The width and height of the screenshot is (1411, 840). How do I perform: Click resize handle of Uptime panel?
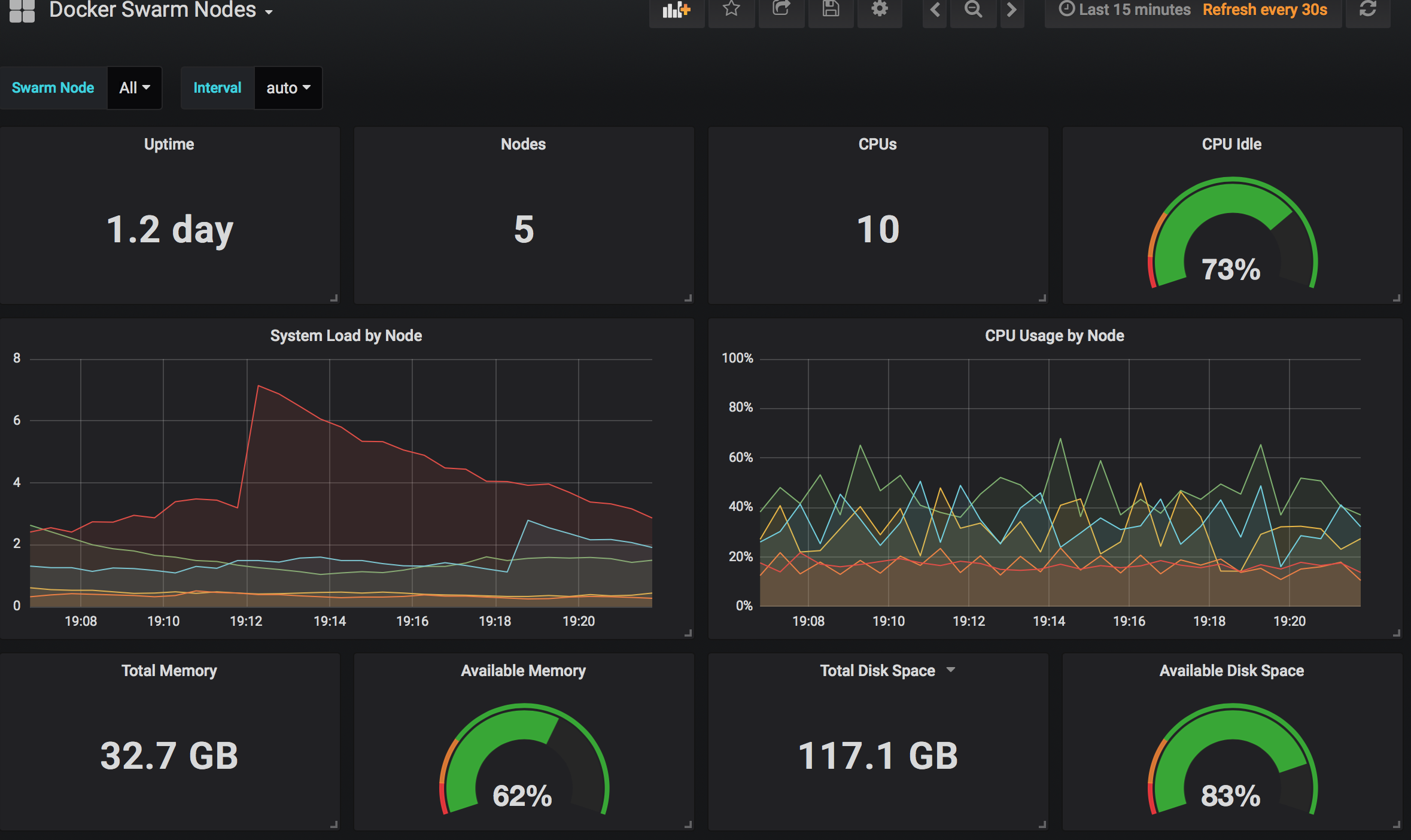click(334, 298)
